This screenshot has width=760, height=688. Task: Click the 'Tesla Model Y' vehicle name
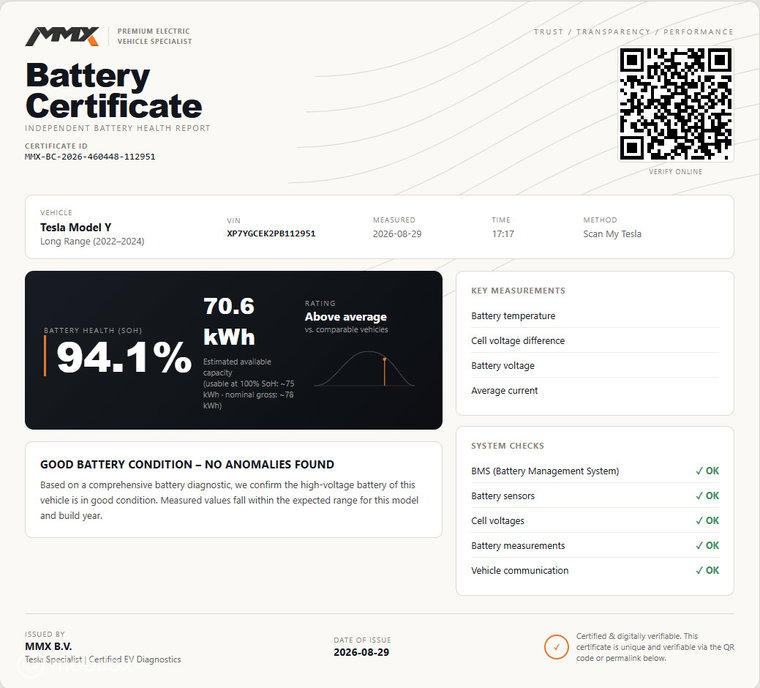(76, 227)
